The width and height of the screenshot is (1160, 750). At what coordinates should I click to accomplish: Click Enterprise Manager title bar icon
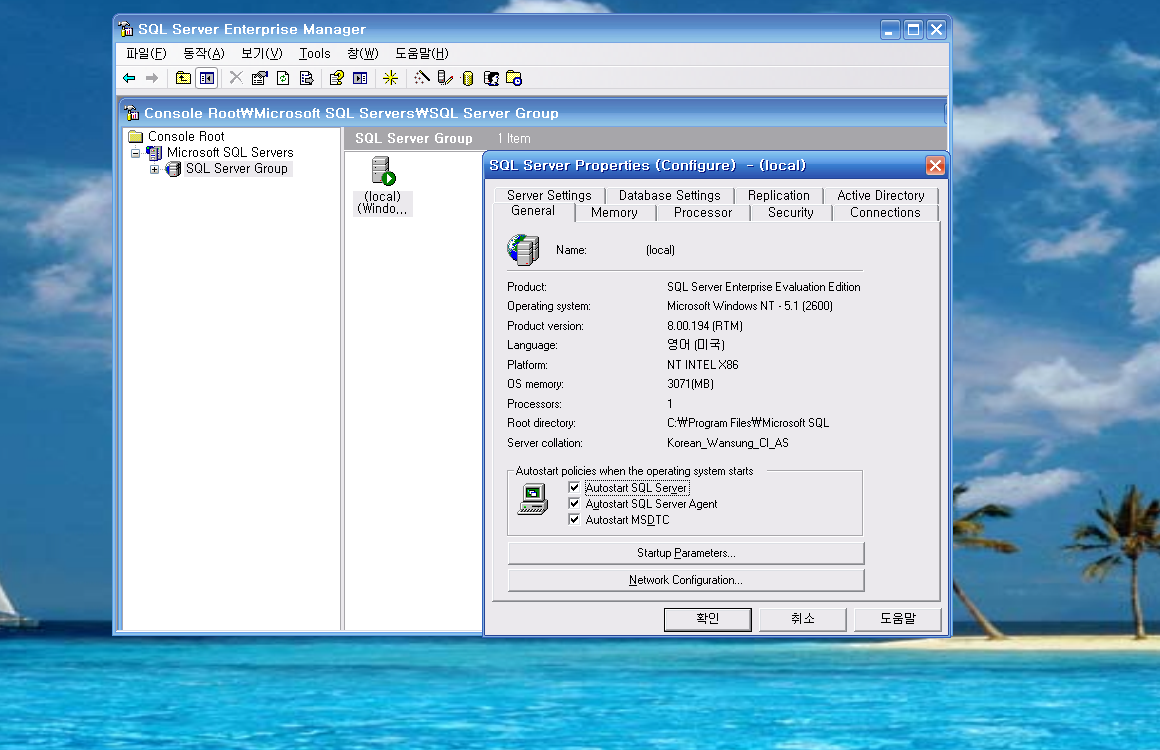pyautogui.click(x=126, y=30)
